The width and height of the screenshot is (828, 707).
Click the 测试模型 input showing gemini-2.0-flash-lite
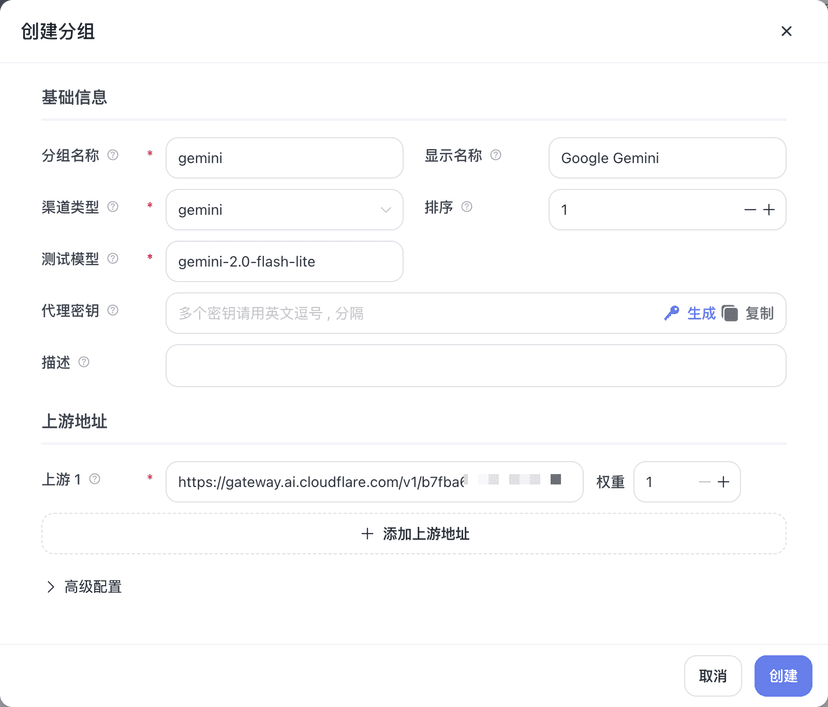tap(284, 261)
